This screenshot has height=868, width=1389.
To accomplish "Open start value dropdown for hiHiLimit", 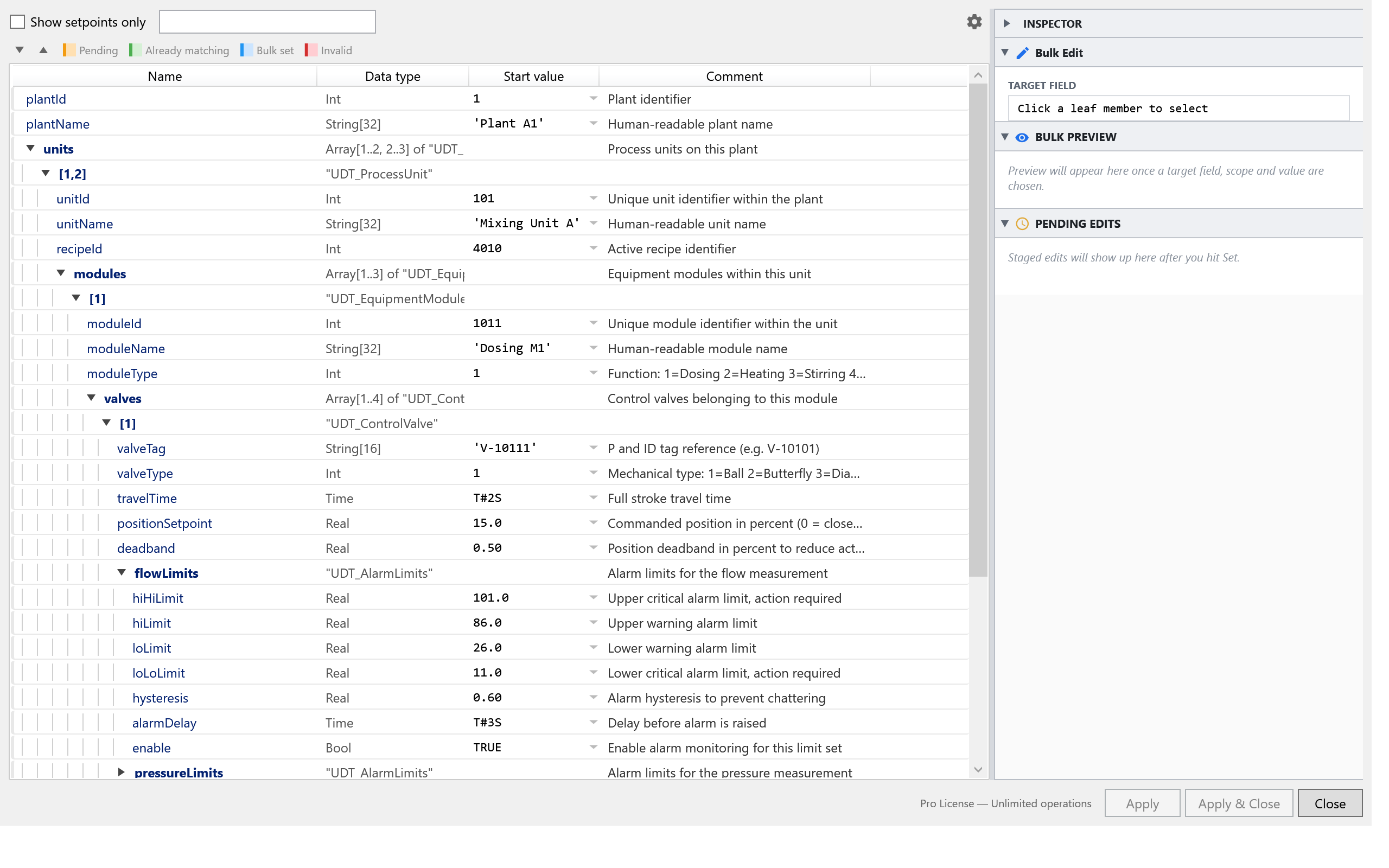I will pyautogui.click(x=594, y=598).
